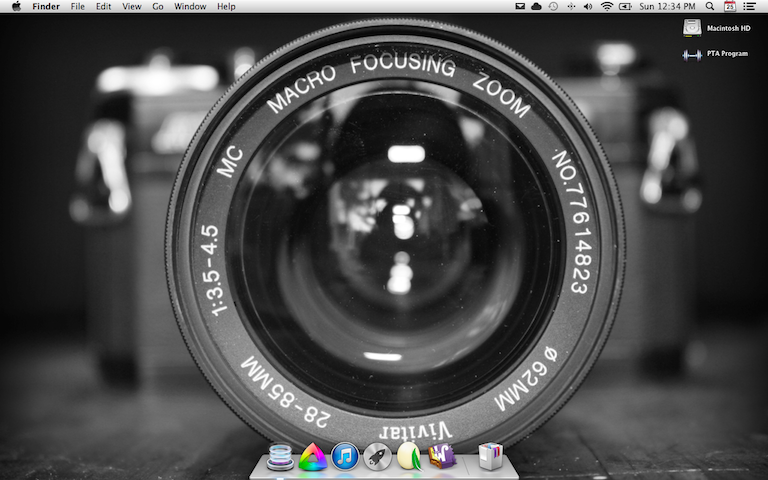Click the stacked rings icon in Dock

coord(280,456)
